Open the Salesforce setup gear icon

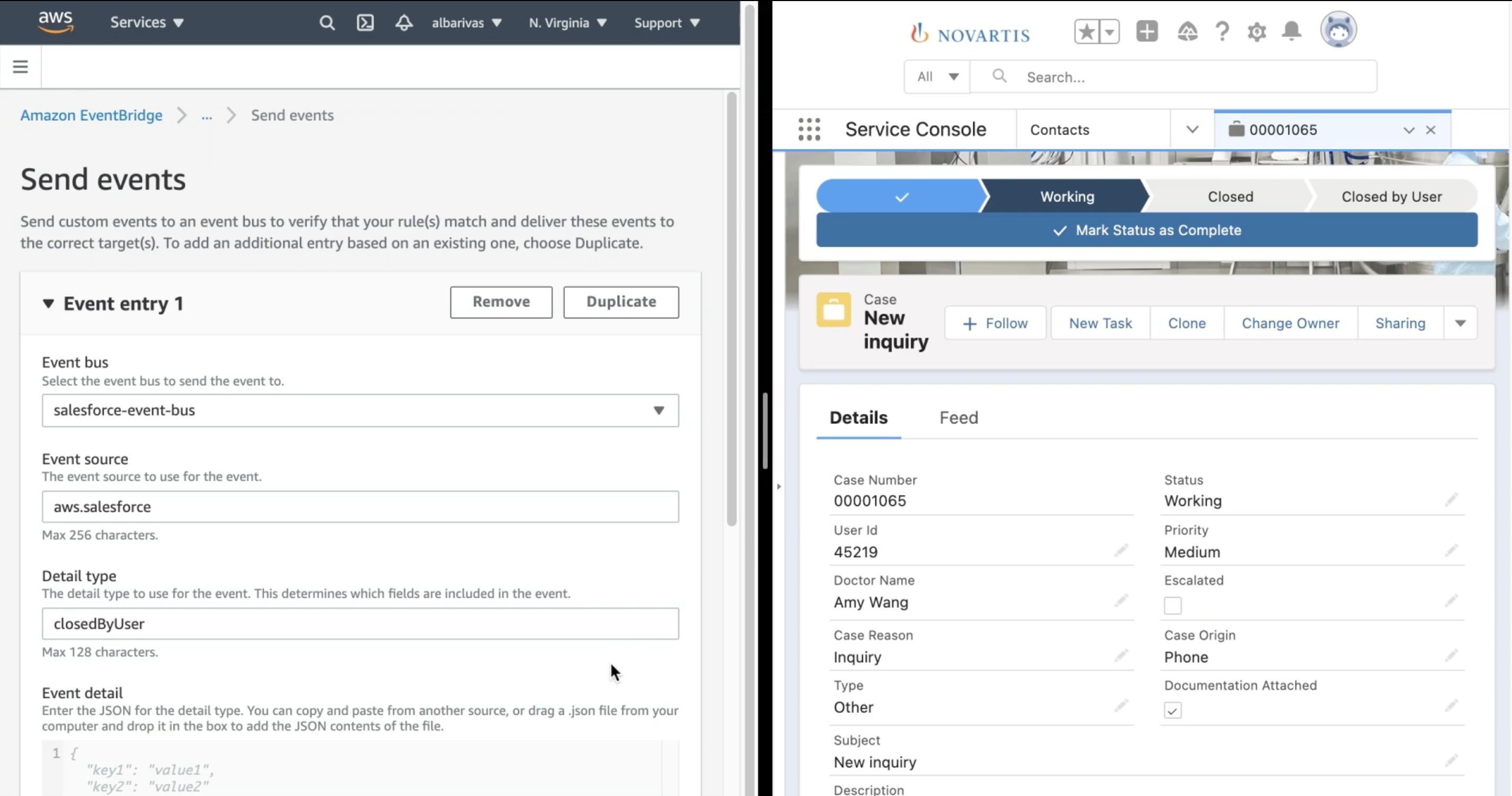1257,31
